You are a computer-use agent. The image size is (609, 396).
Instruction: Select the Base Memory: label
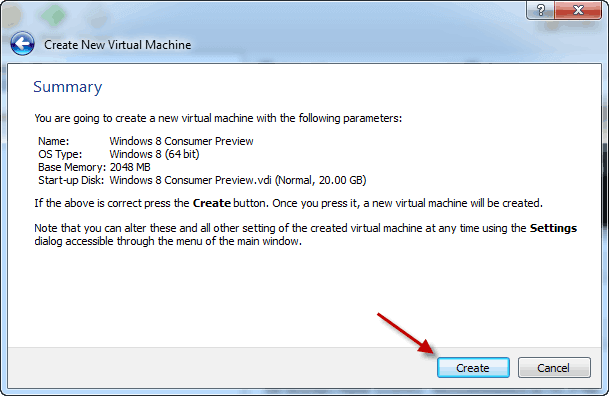tap(72, 167)
